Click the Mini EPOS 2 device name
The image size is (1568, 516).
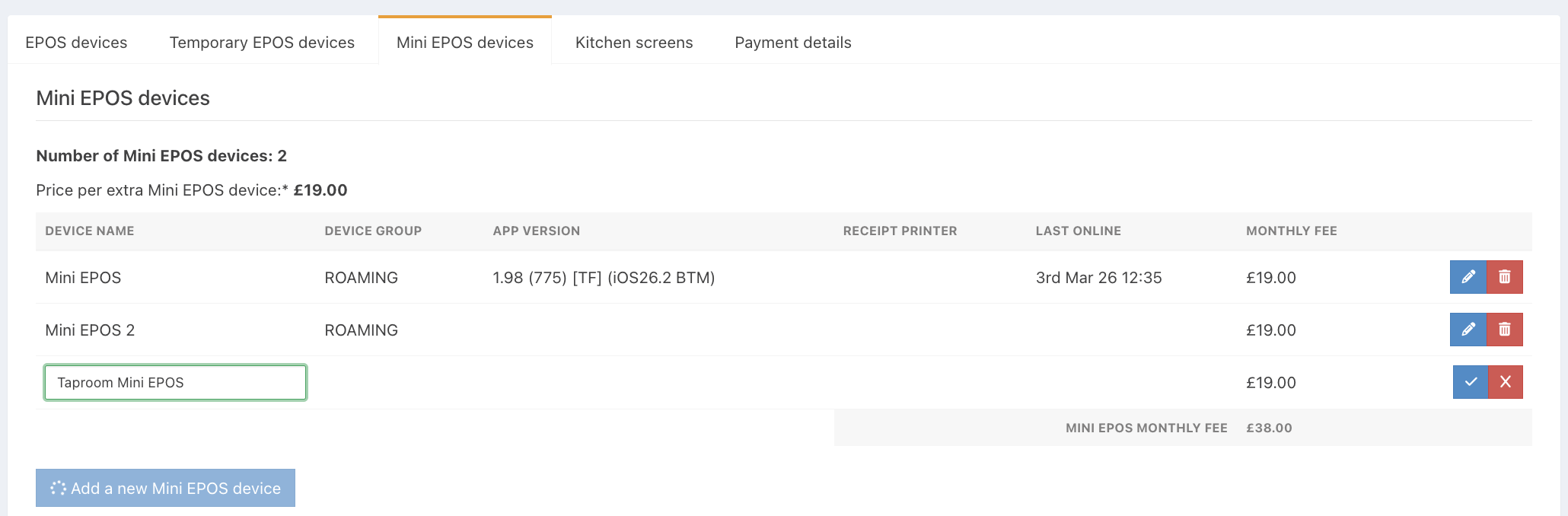(x=90, y=330)
